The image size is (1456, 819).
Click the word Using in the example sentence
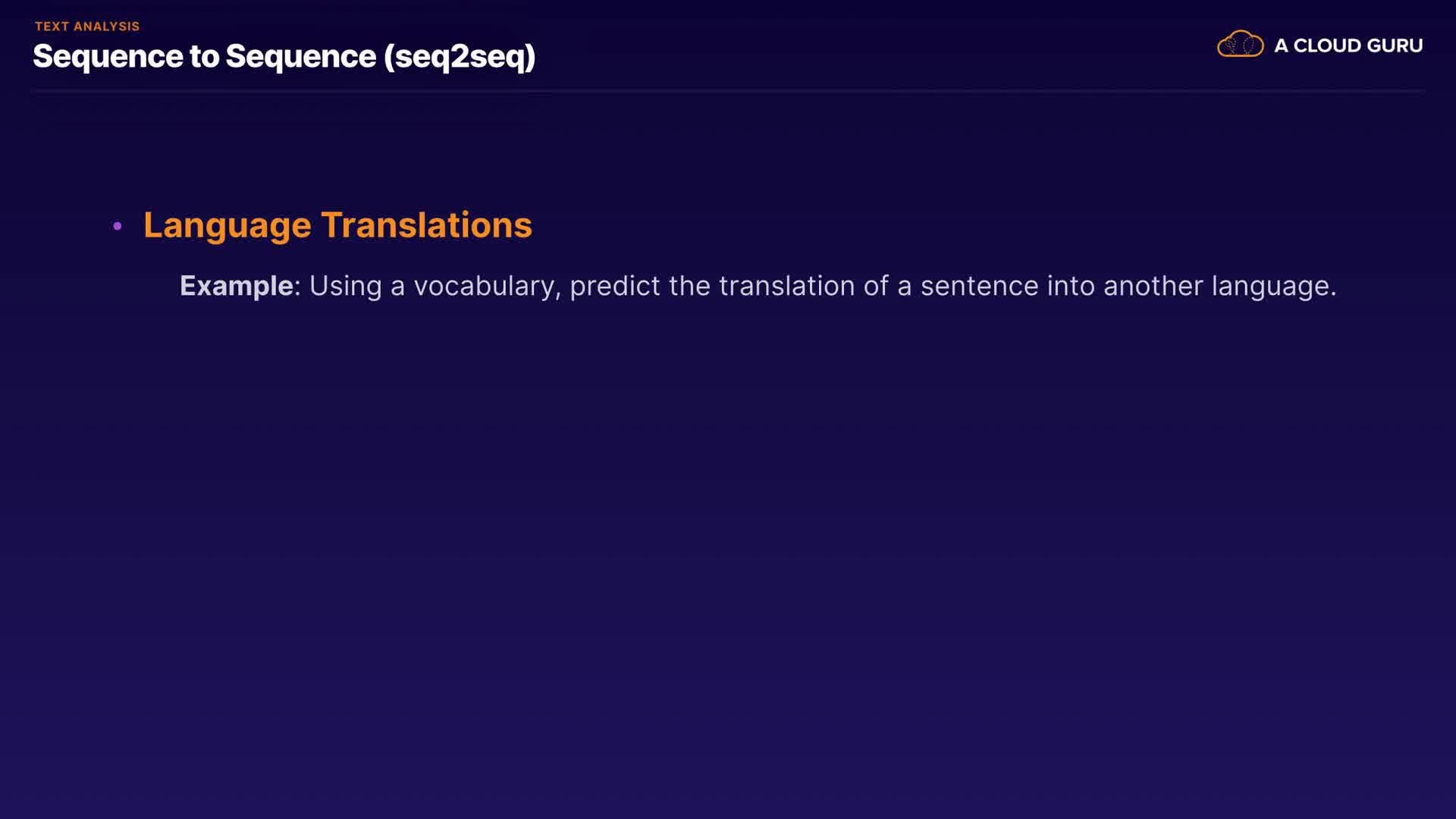tap(345, 287)
